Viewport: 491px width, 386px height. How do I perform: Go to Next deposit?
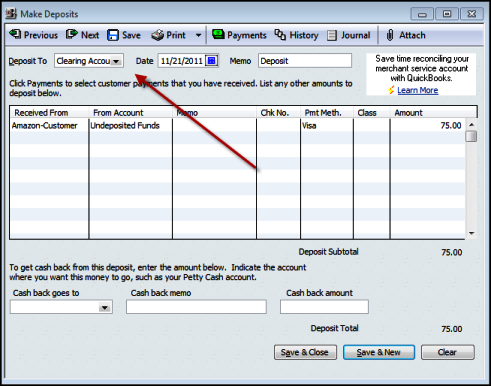pos(82,35)
